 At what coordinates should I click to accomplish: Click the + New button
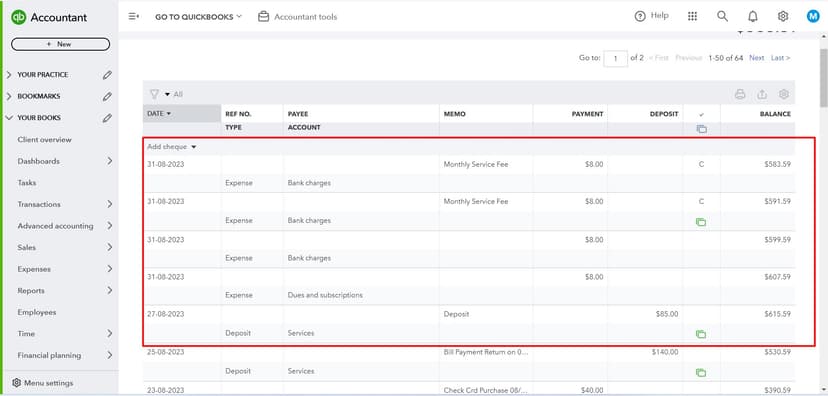[x=60, y=44]
